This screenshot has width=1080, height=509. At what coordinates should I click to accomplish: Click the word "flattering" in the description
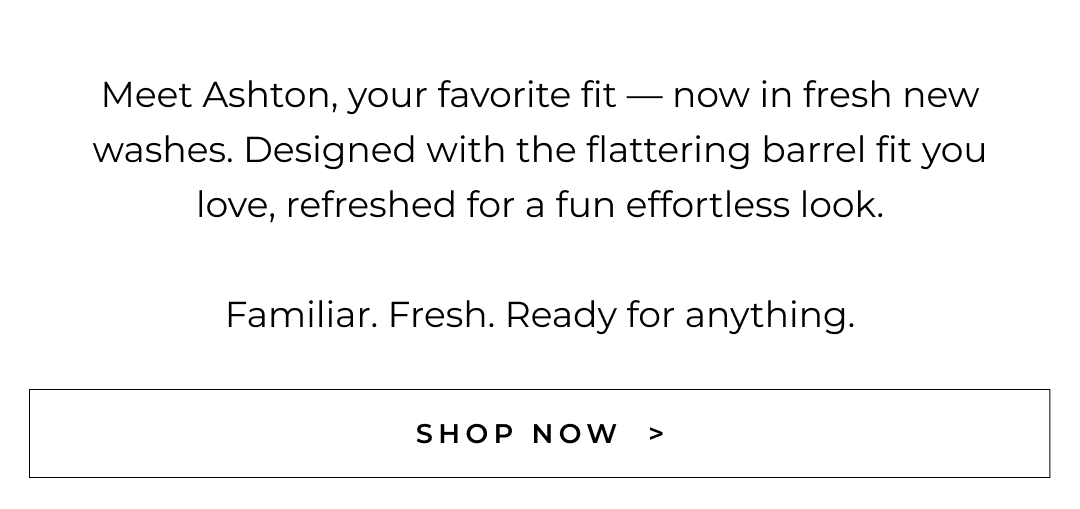(668, 150)
